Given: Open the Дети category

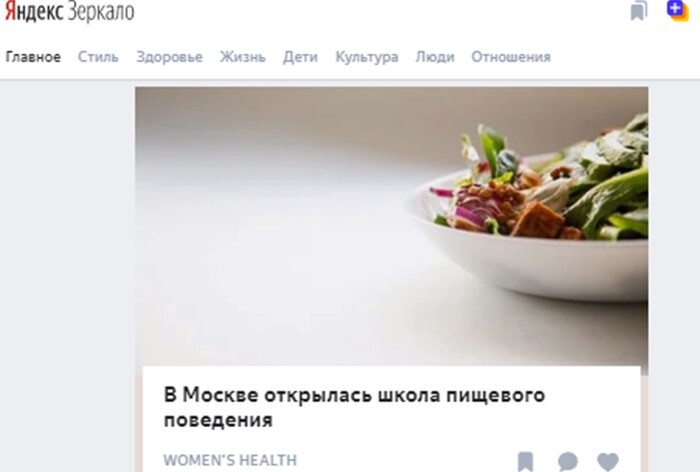Looking at the screenshot, I should coord(300,57).
